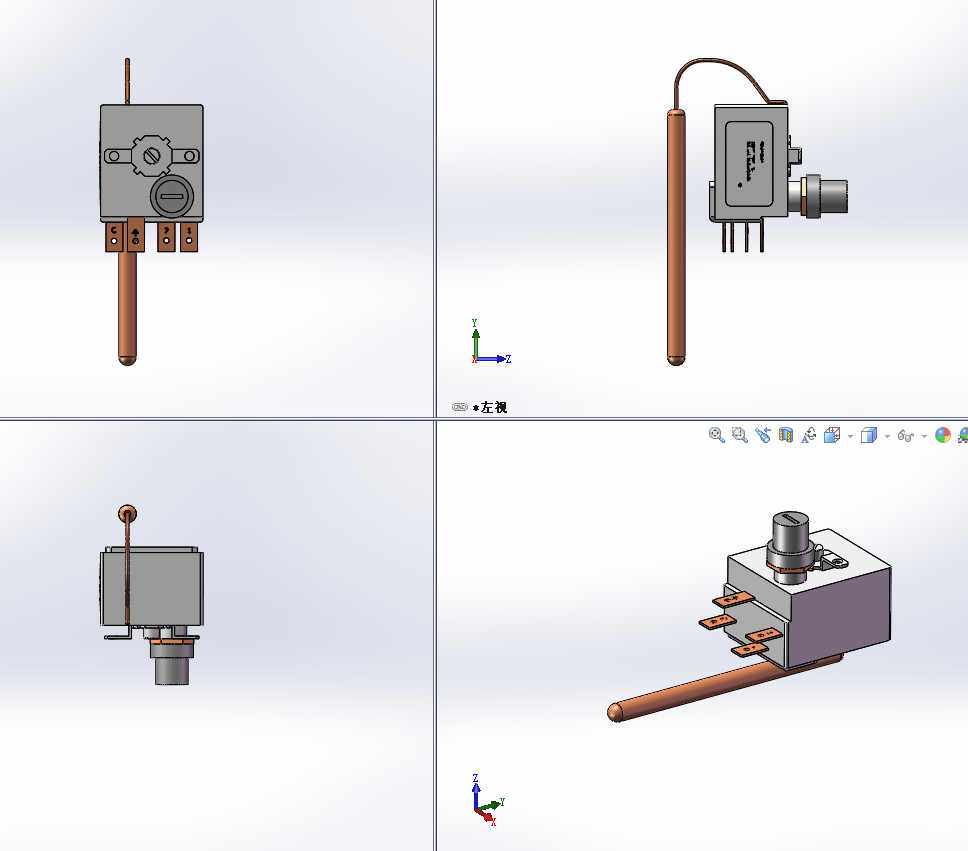Click the Previous View icon

pyautogui.click(x=762, y=435)
